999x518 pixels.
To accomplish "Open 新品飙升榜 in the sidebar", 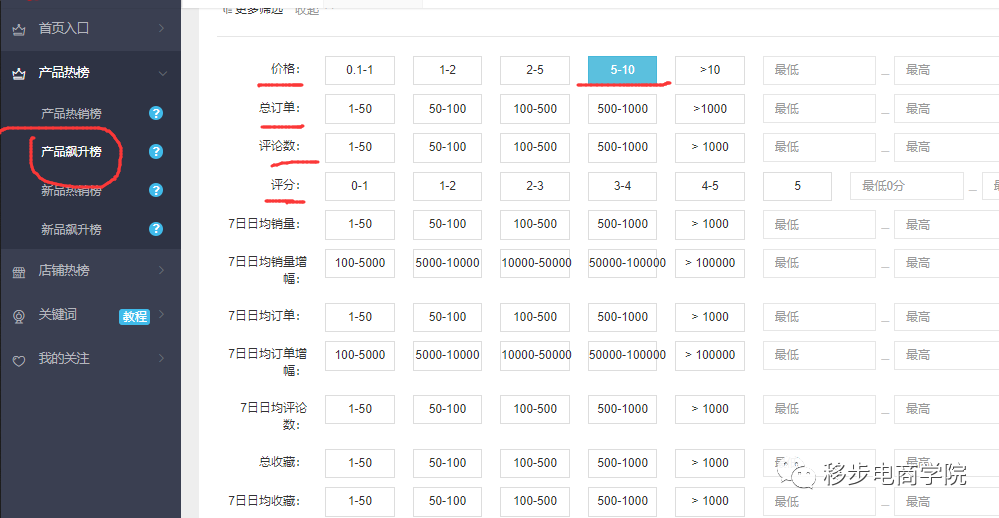I will (x=71, y=229).
